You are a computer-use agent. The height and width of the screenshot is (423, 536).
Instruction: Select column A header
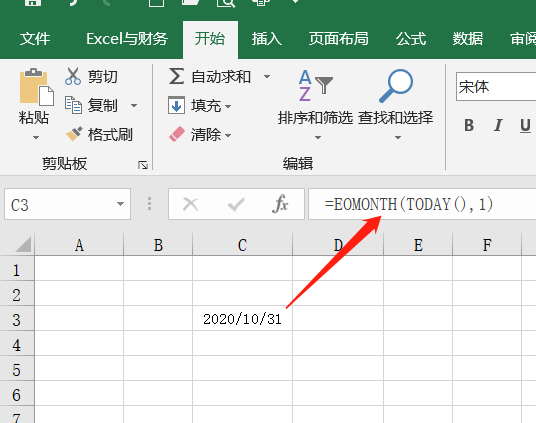point(79,245)
